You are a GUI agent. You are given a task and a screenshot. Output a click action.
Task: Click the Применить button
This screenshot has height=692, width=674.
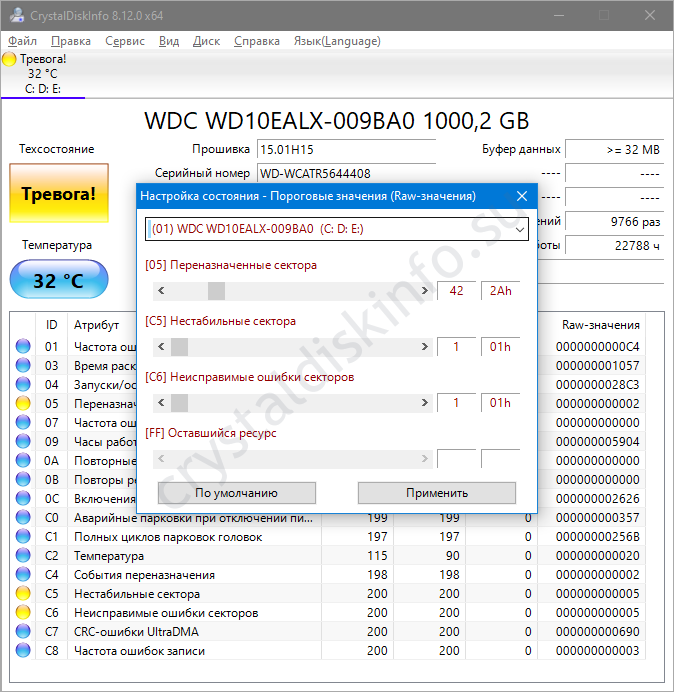(x=437, y=493)
